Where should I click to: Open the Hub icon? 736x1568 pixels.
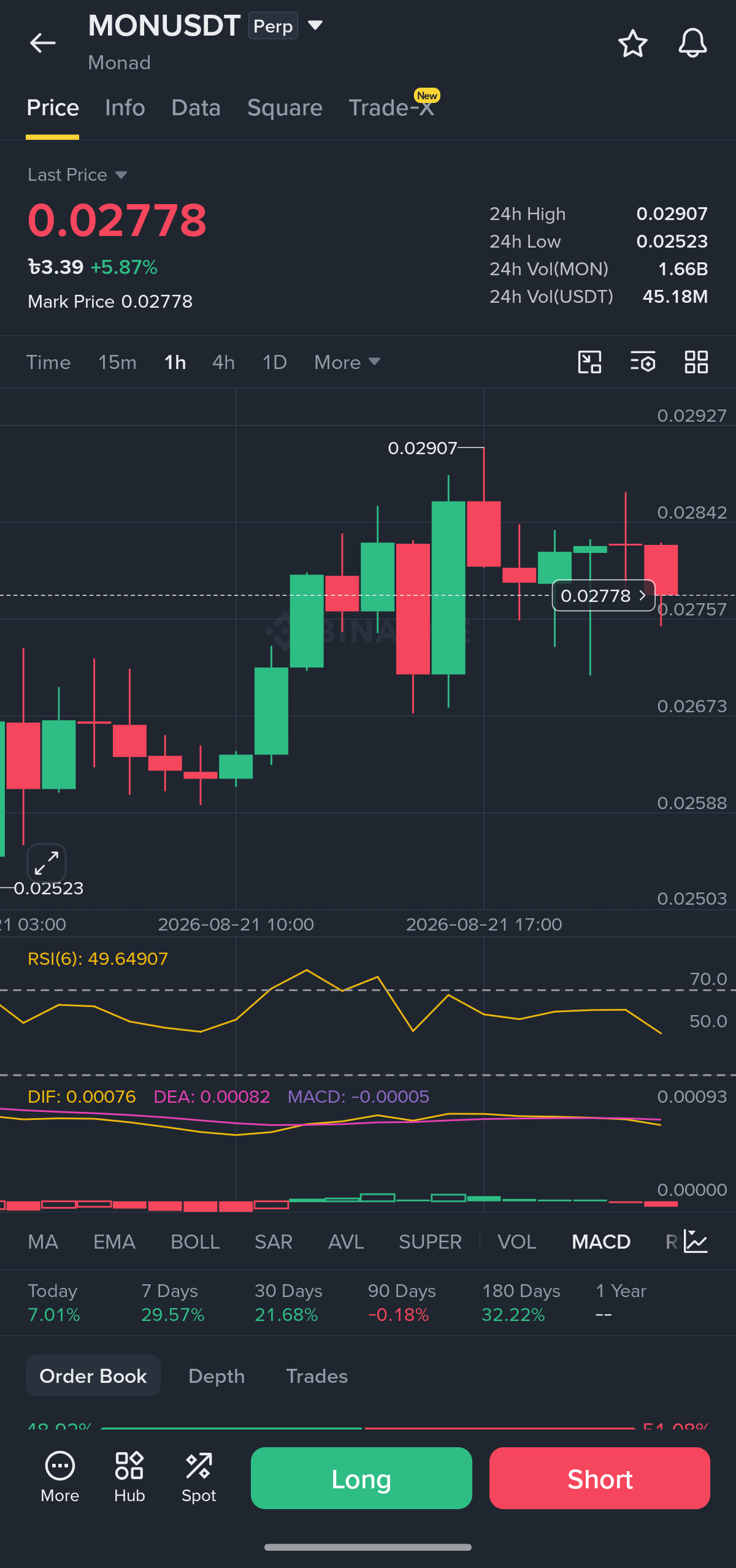129,1477
